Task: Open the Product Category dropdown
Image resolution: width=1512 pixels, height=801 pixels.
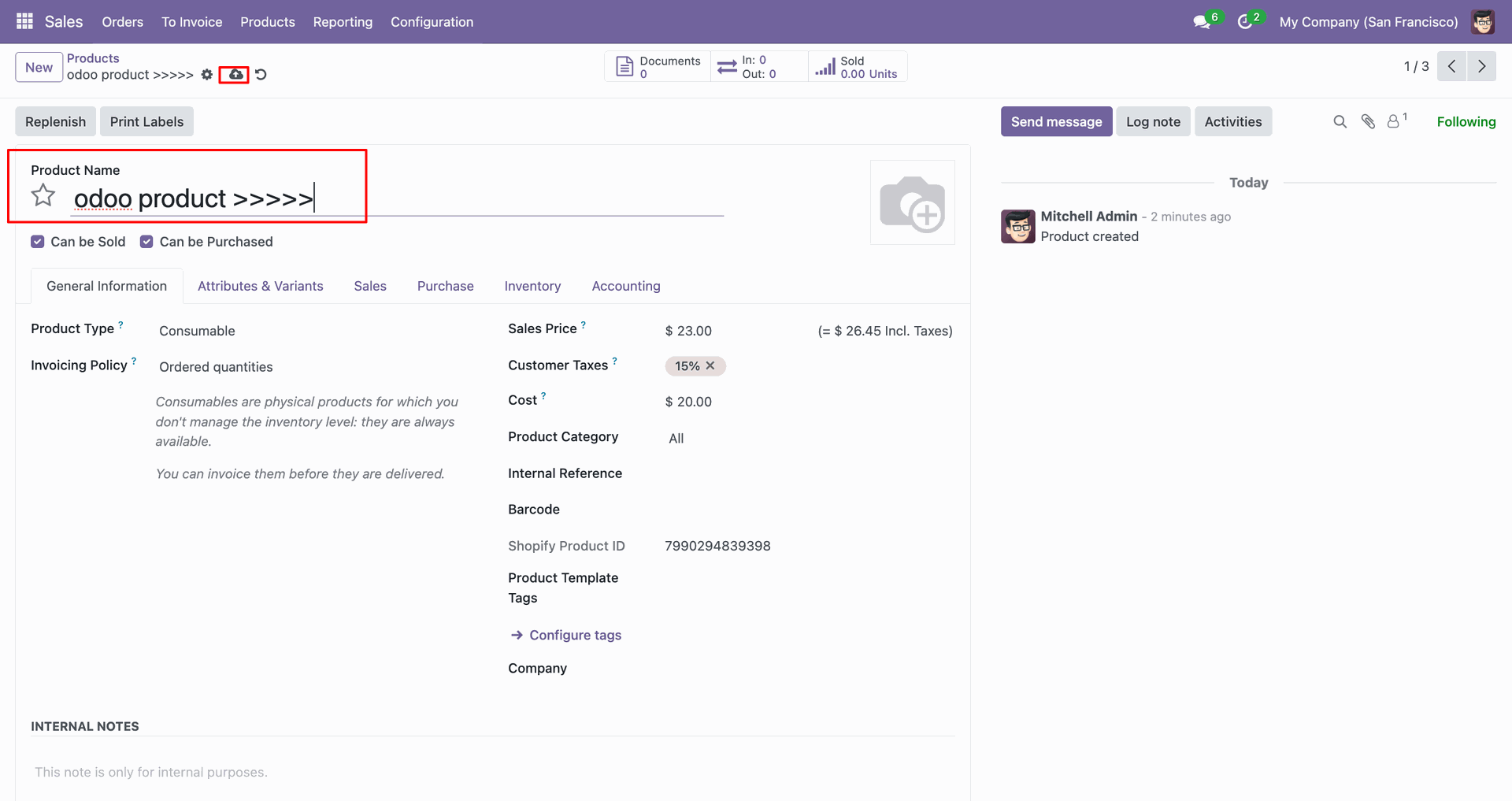Action: coord(809,439)
